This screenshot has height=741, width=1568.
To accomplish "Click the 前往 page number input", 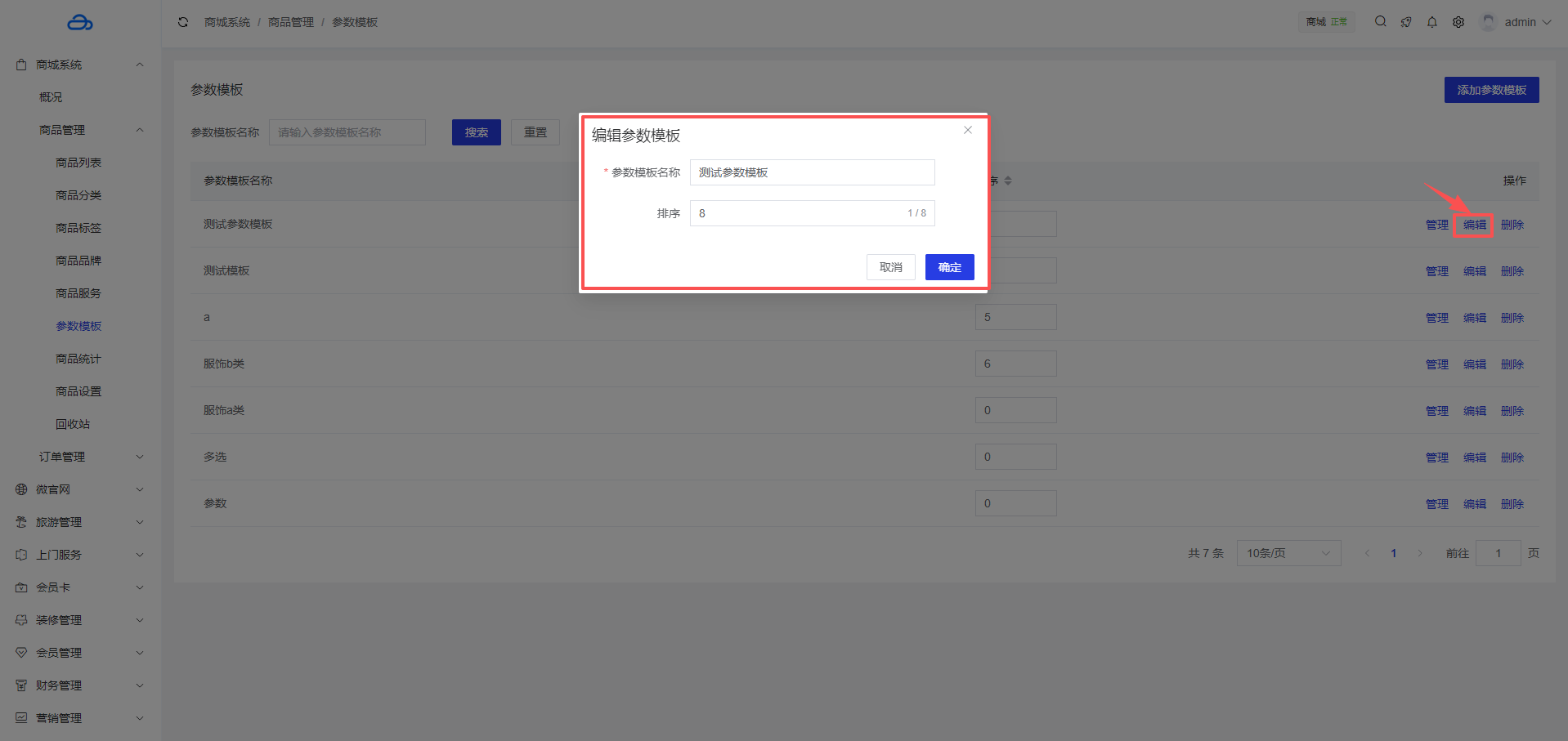I will pyautogui.click(x=1499, y=553).
